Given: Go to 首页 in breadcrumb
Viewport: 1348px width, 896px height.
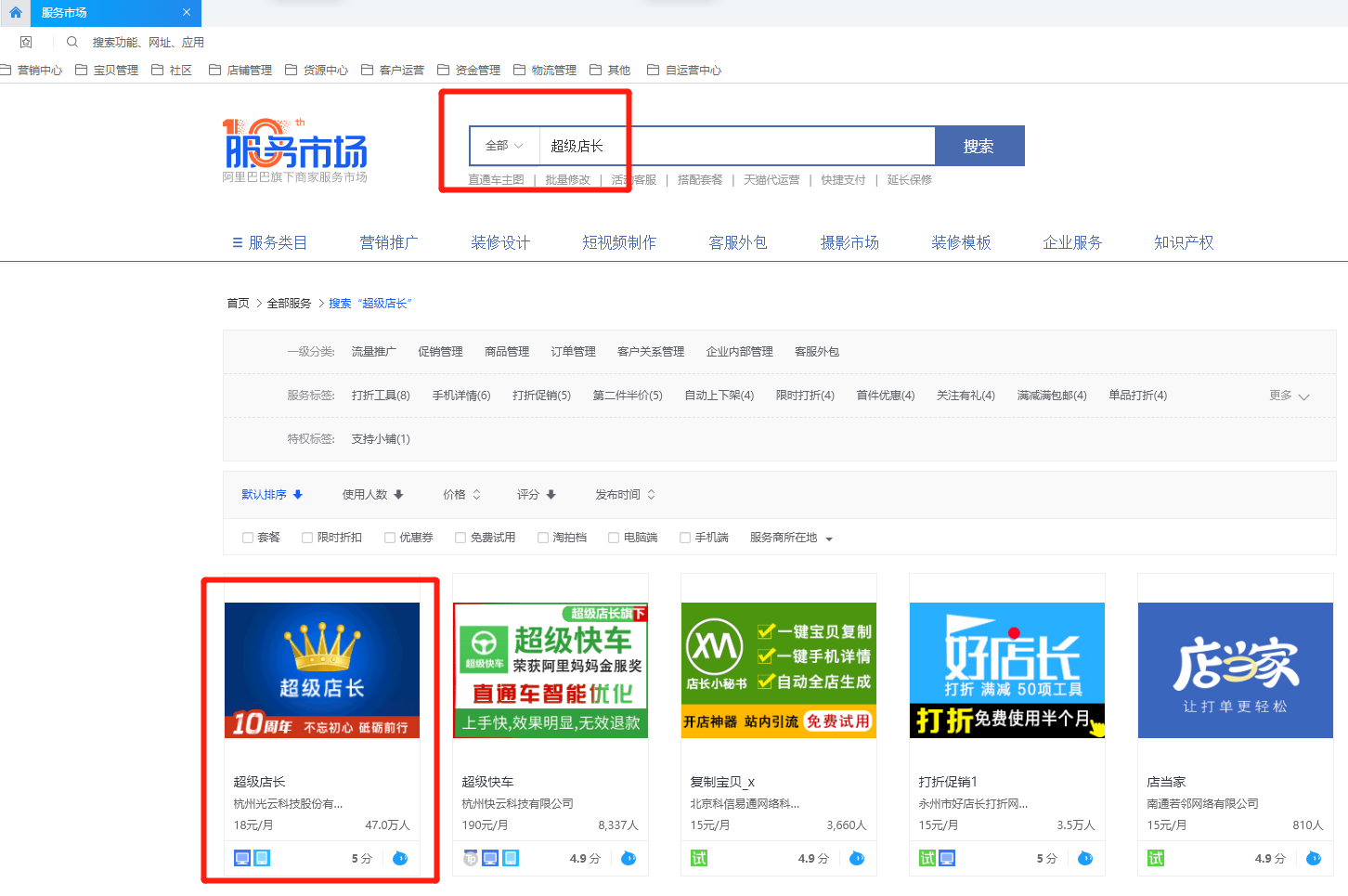Looking at the screenshot, I should click(239, 304).
